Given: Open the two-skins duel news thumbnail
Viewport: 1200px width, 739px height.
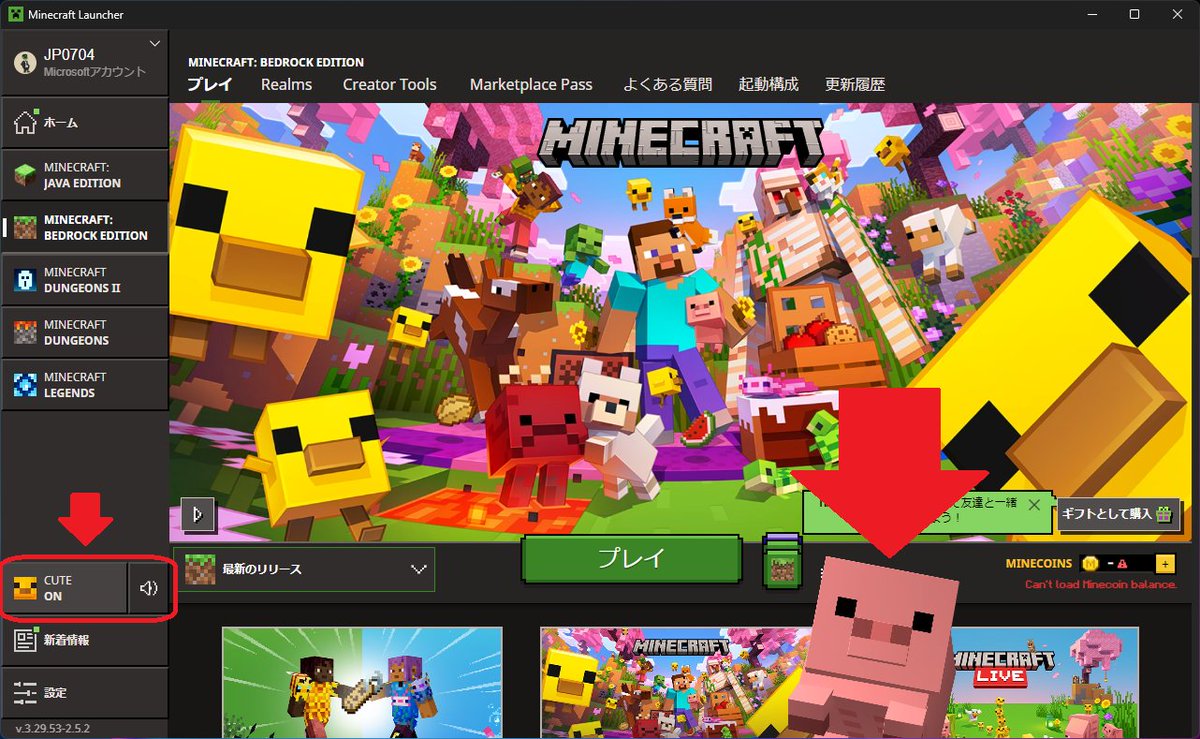Looking at the screenshot, I should 362,683.
